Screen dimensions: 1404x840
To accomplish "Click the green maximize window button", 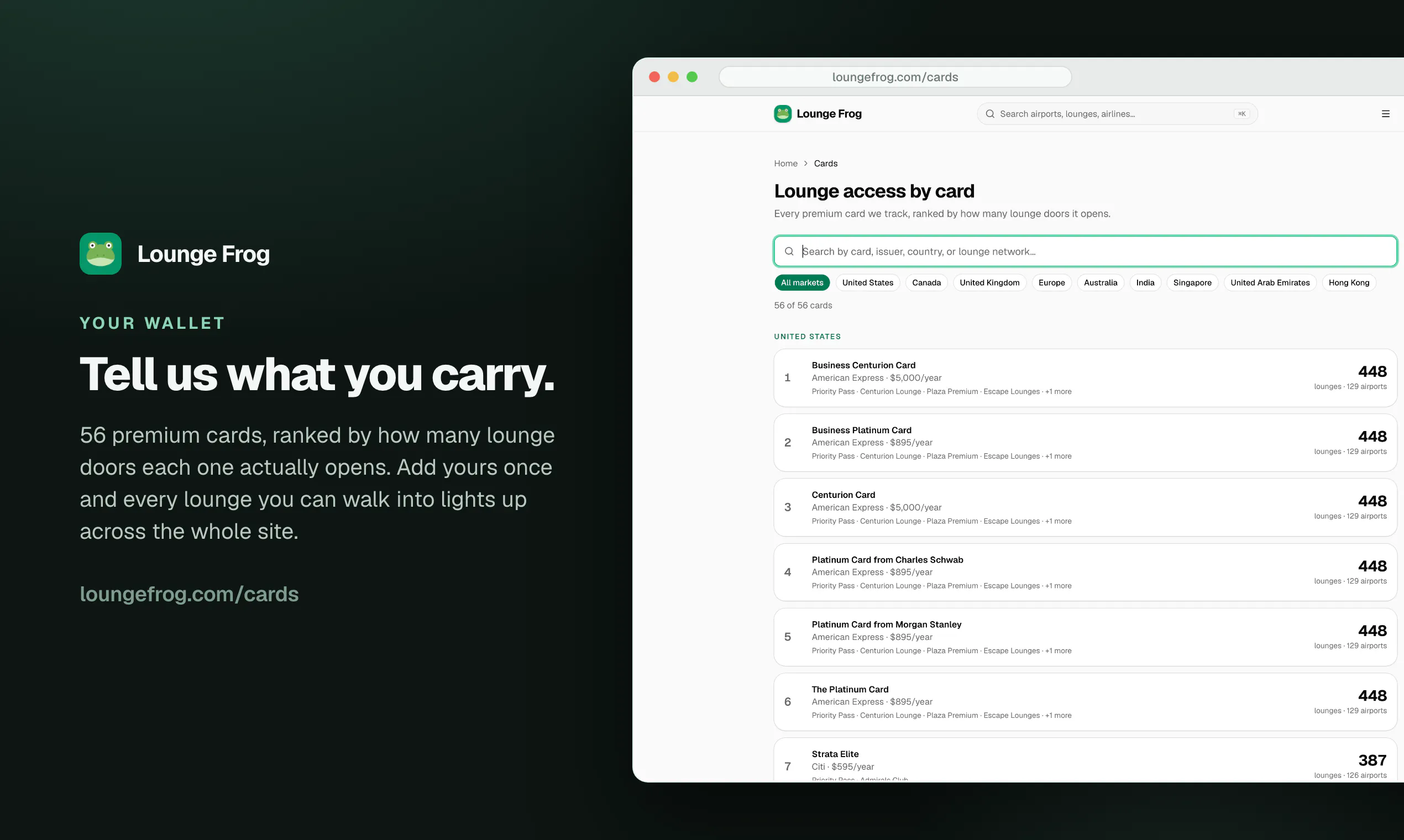I will 692,77.
